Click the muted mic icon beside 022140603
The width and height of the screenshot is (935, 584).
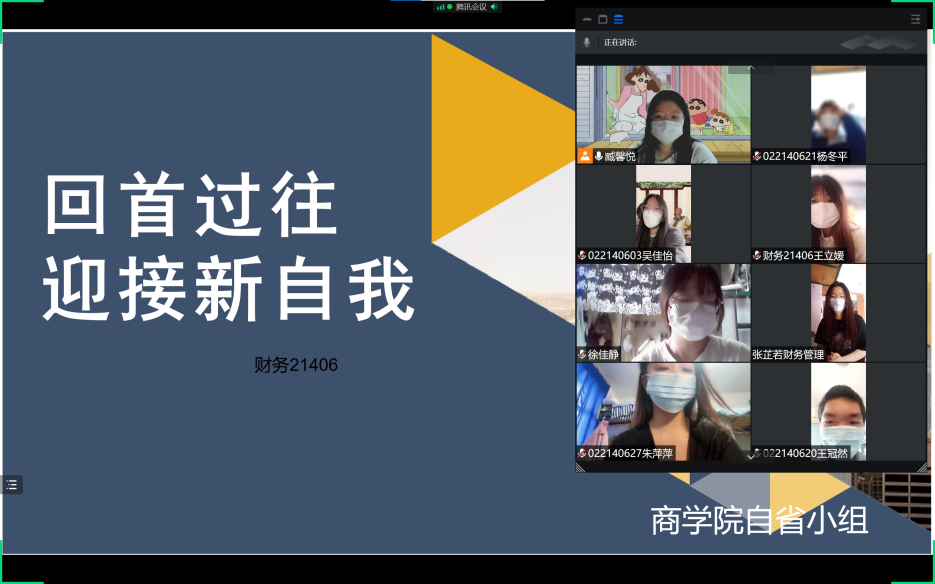pos(582,255)
